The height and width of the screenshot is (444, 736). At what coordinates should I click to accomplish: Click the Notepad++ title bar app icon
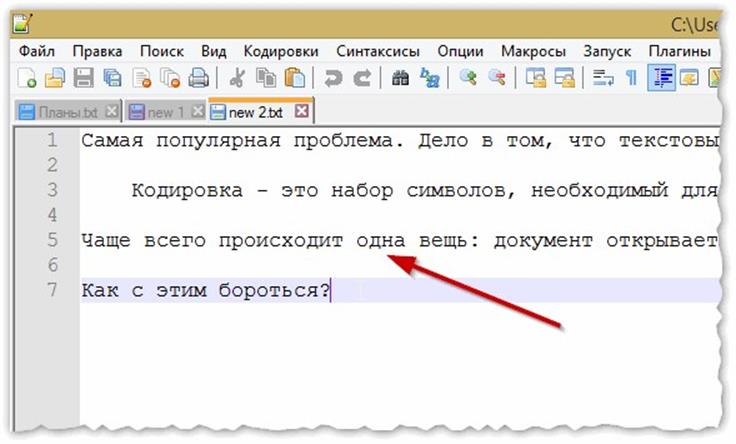click(23, 23)
